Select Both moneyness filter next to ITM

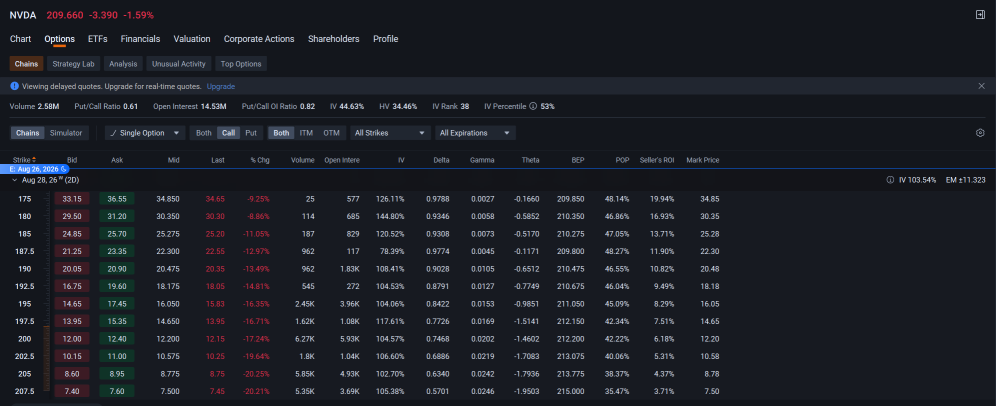point(281,133)
